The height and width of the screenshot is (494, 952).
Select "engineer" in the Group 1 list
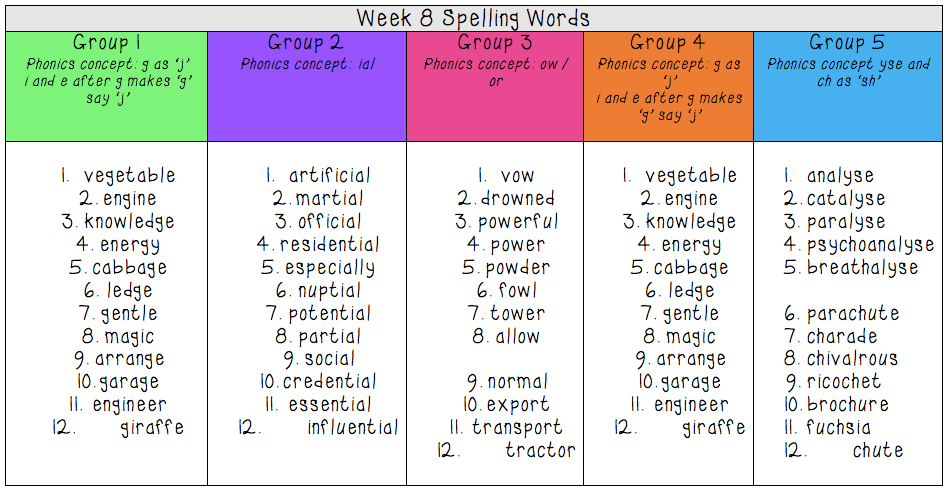130,405
